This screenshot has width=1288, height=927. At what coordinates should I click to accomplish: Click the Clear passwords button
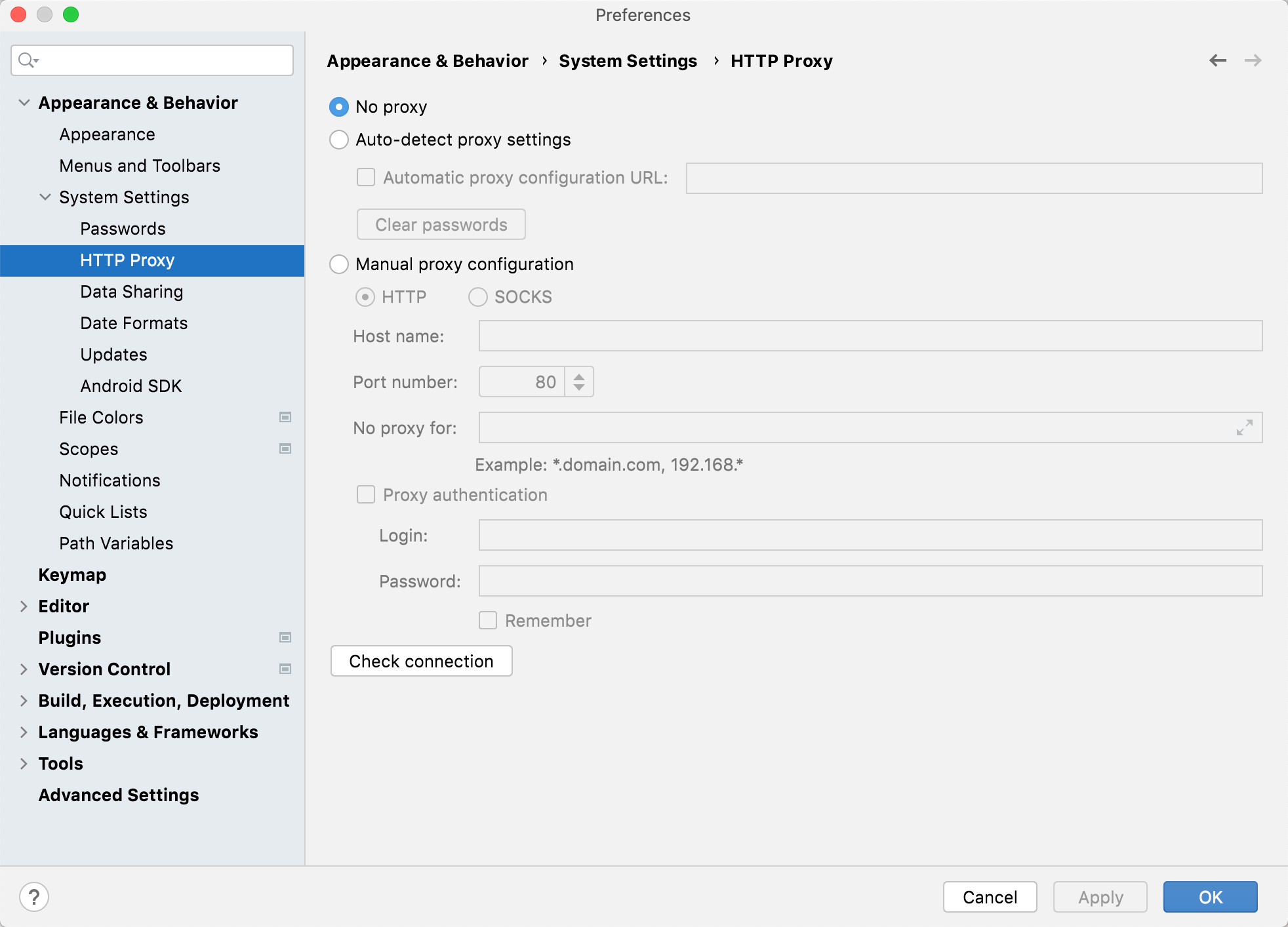tap(441, 224)
